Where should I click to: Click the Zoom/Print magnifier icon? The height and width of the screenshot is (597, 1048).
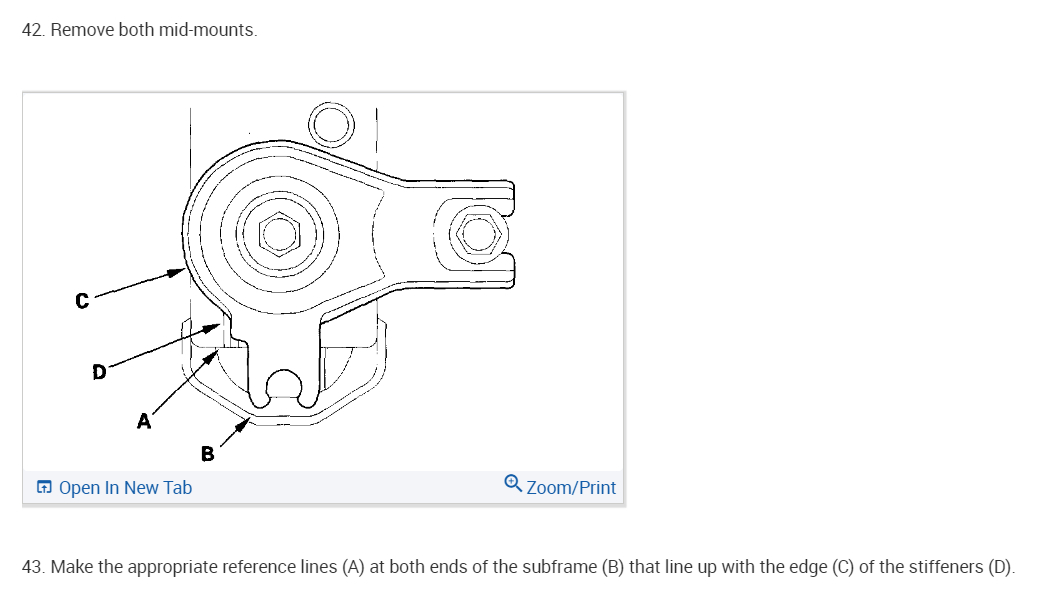(513, 484)
